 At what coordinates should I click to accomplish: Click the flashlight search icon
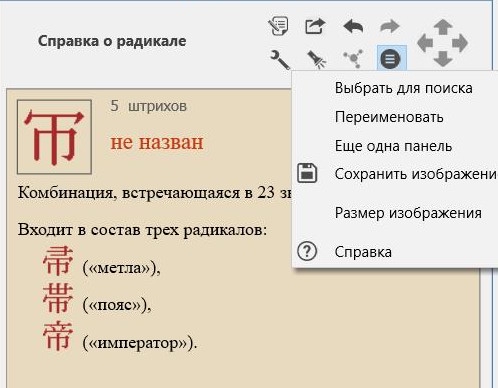pos(316,59)
